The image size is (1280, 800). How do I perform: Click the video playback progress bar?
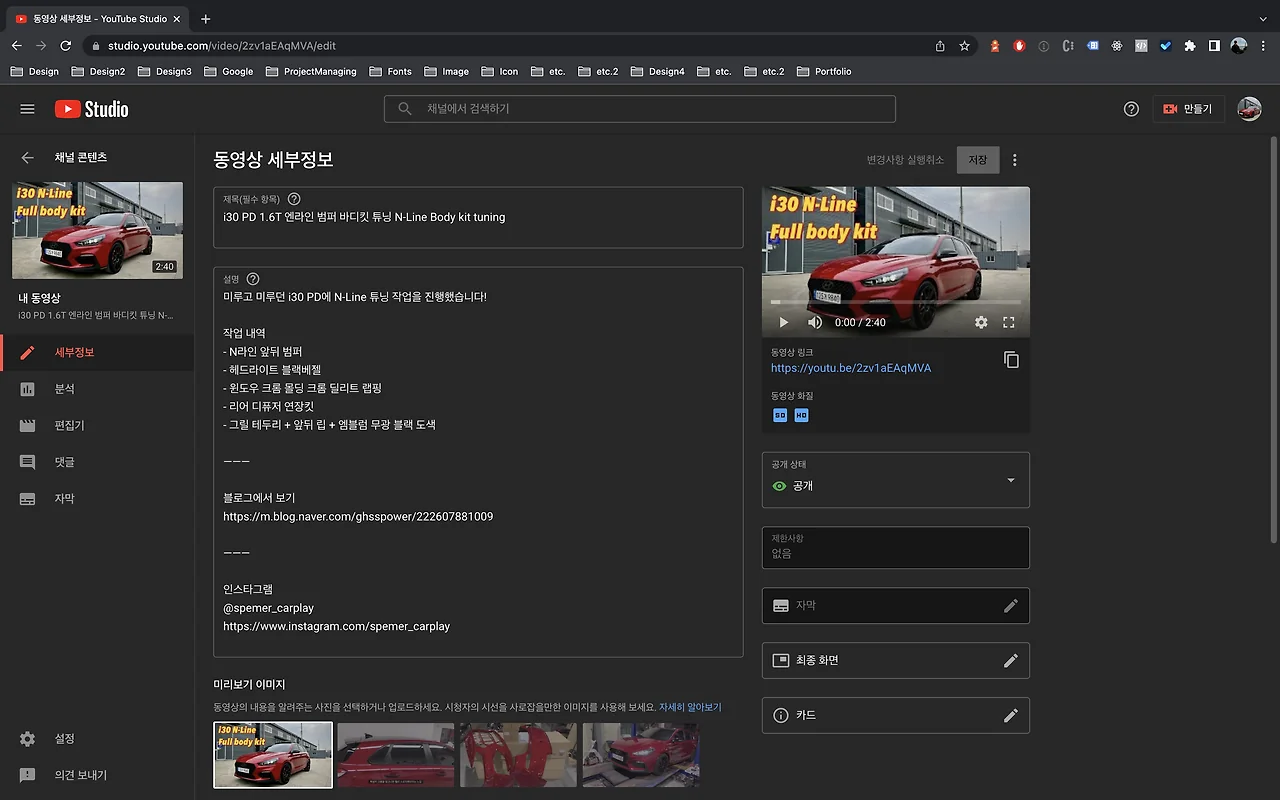click(895, 300)
